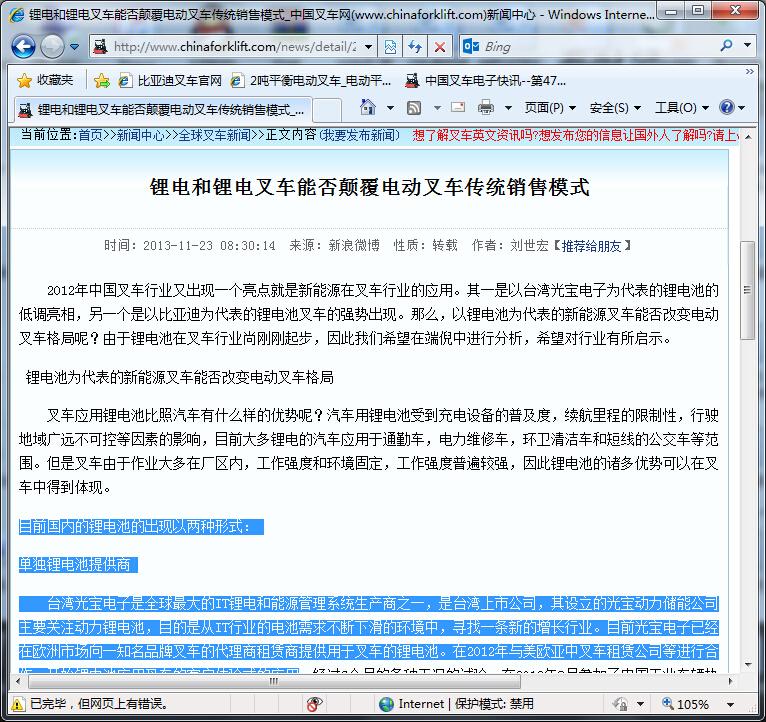Click the vertical scrollbar thumb

pos(747,290)
